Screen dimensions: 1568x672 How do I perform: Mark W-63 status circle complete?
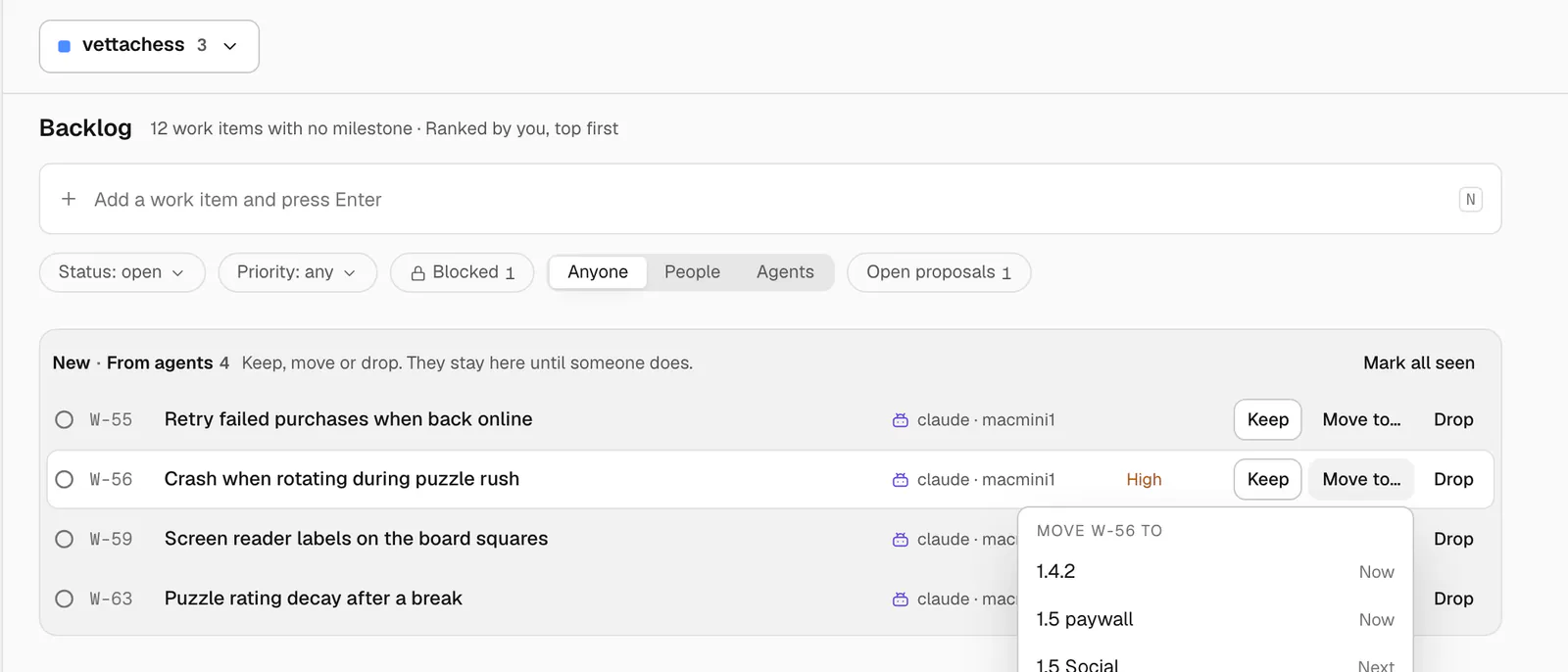[x=65, y=599]
